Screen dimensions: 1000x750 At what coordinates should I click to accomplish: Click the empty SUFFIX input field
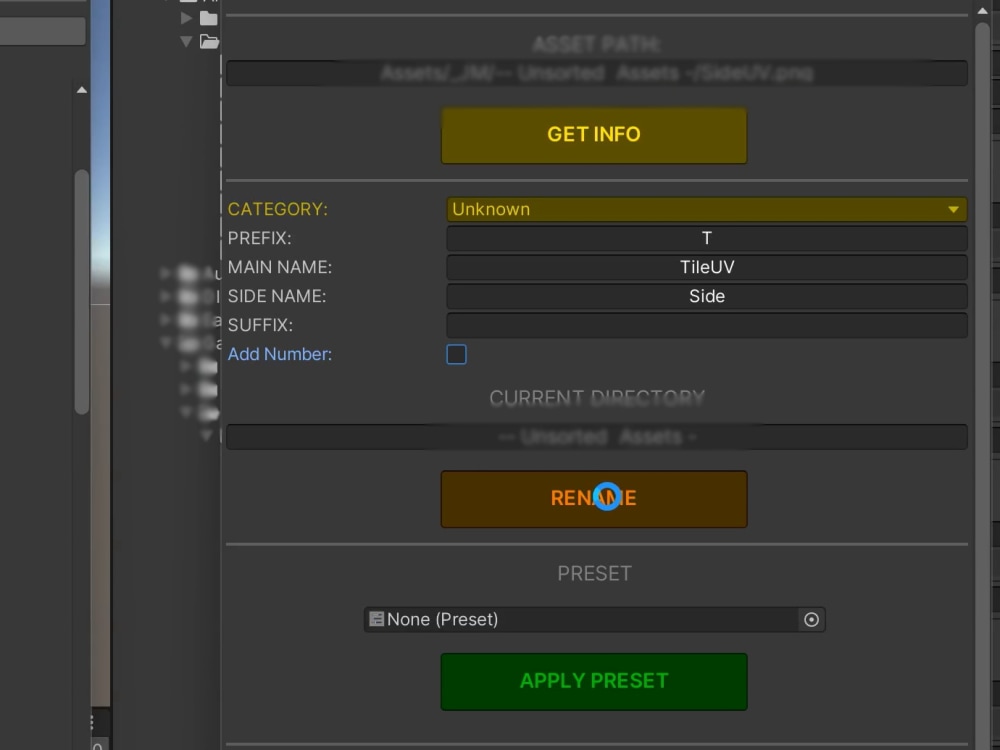[x=705, y=325]
